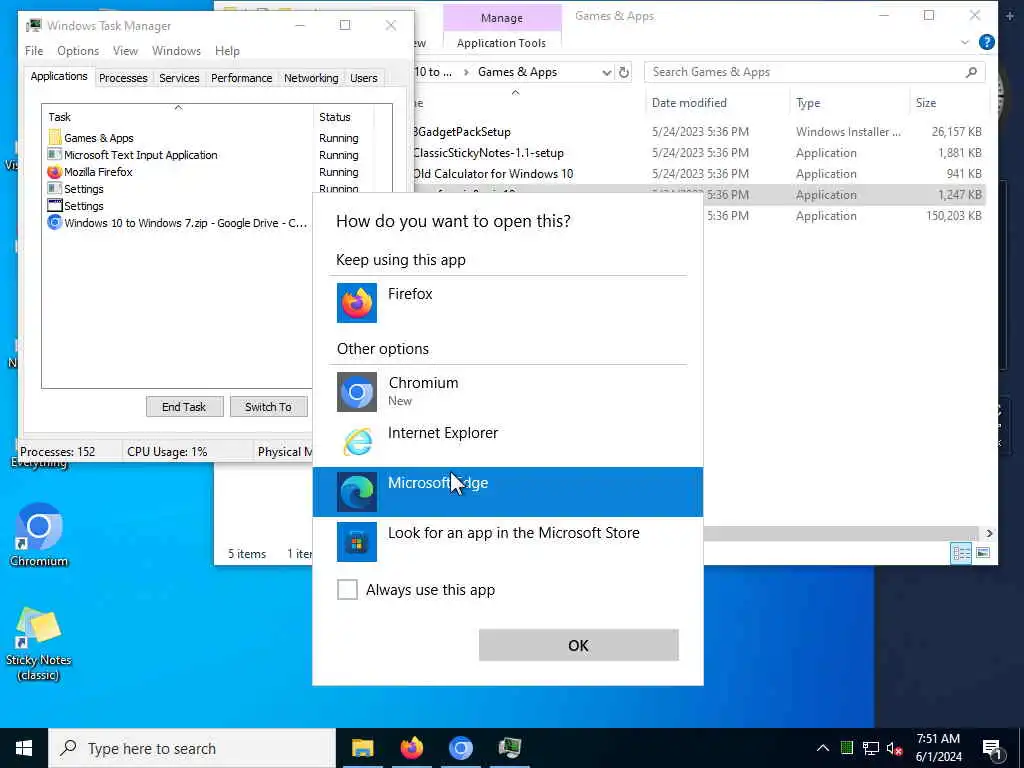The height and width of the screenshot is (768, 1024).
Task: Click the search magnifier icon in Explorer
Action: (971, 72)
